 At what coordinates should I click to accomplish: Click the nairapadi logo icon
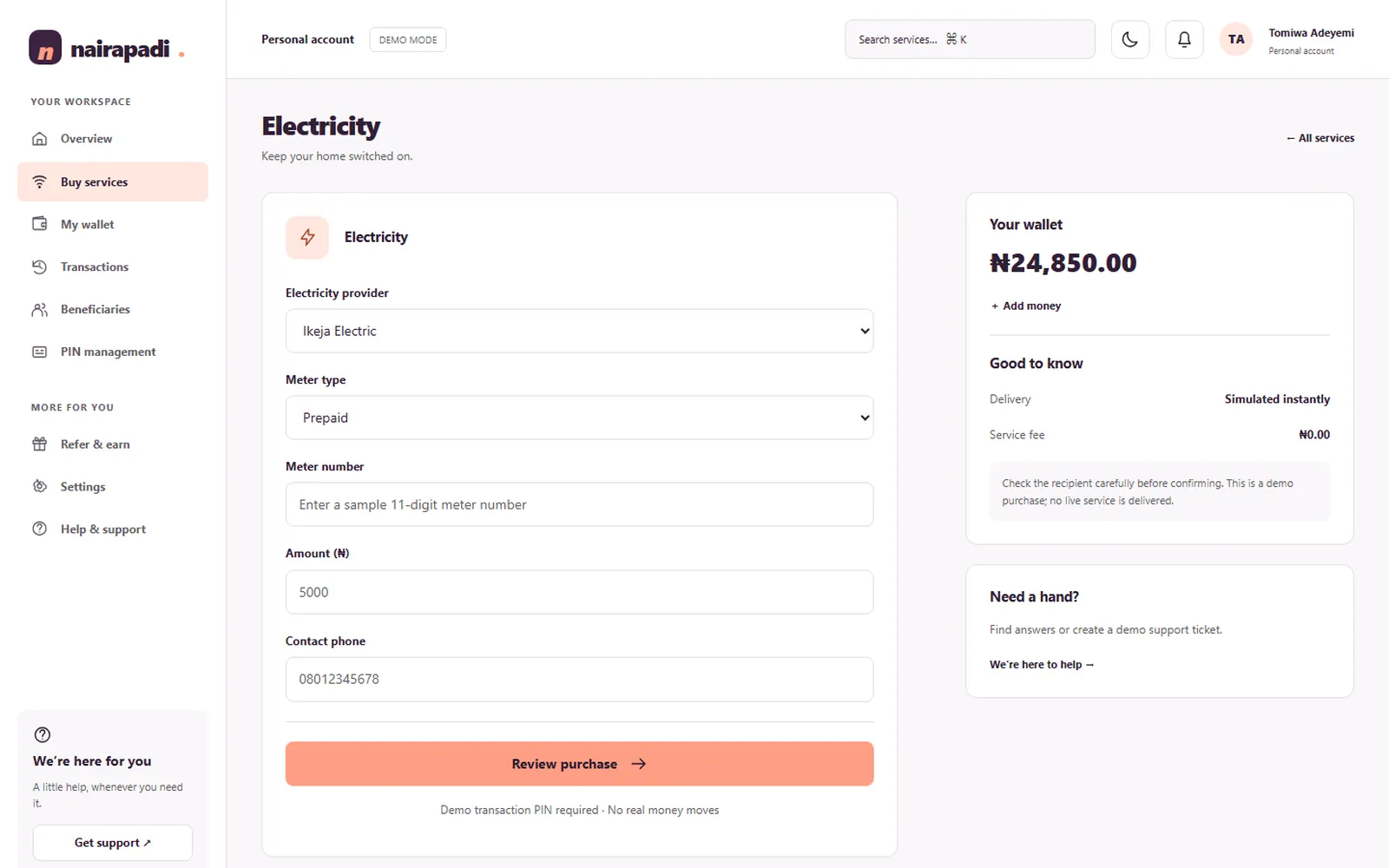[45, 47]
